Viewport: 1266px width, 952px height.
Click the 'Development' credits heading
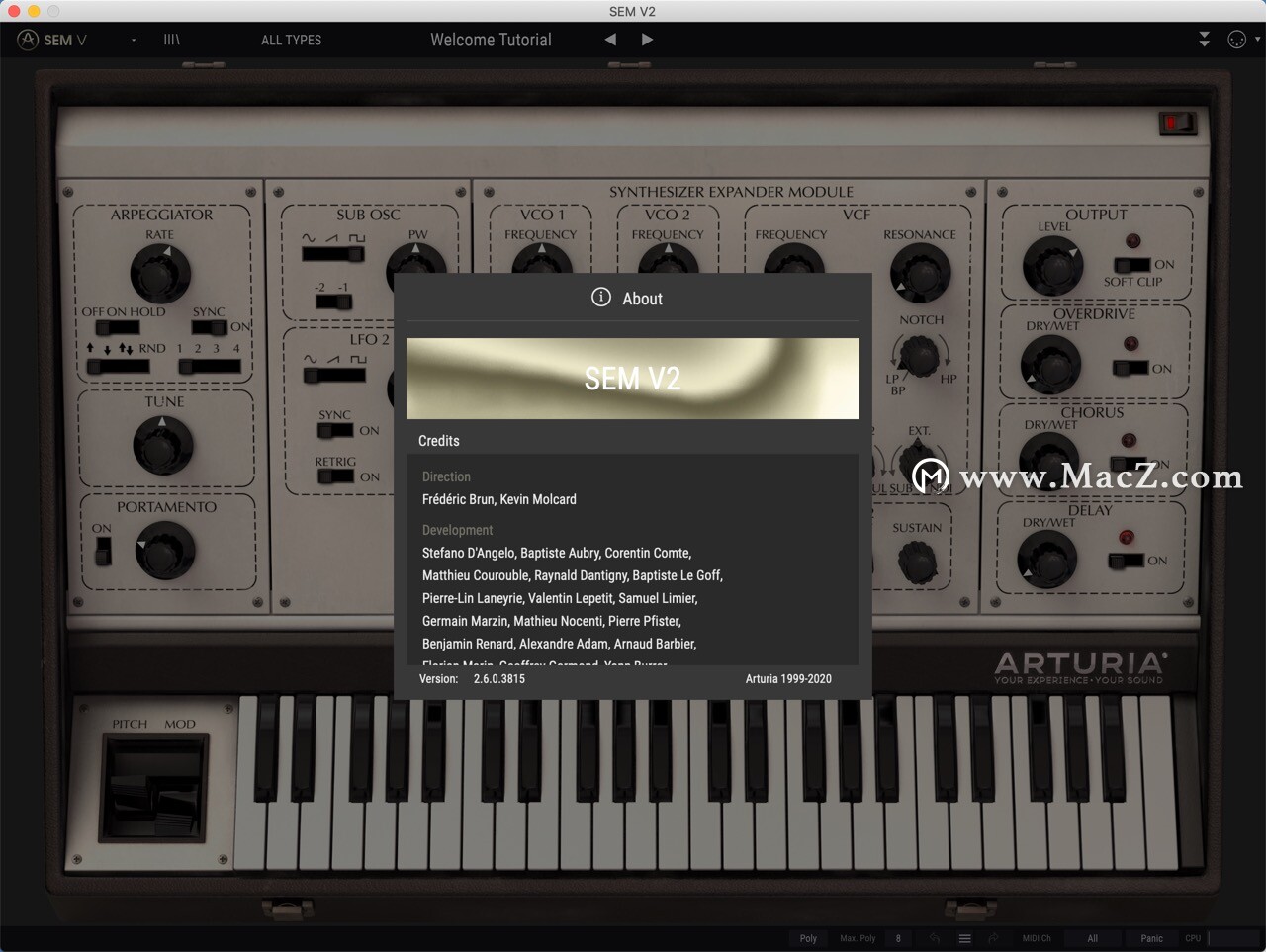[x=457, y=531]
